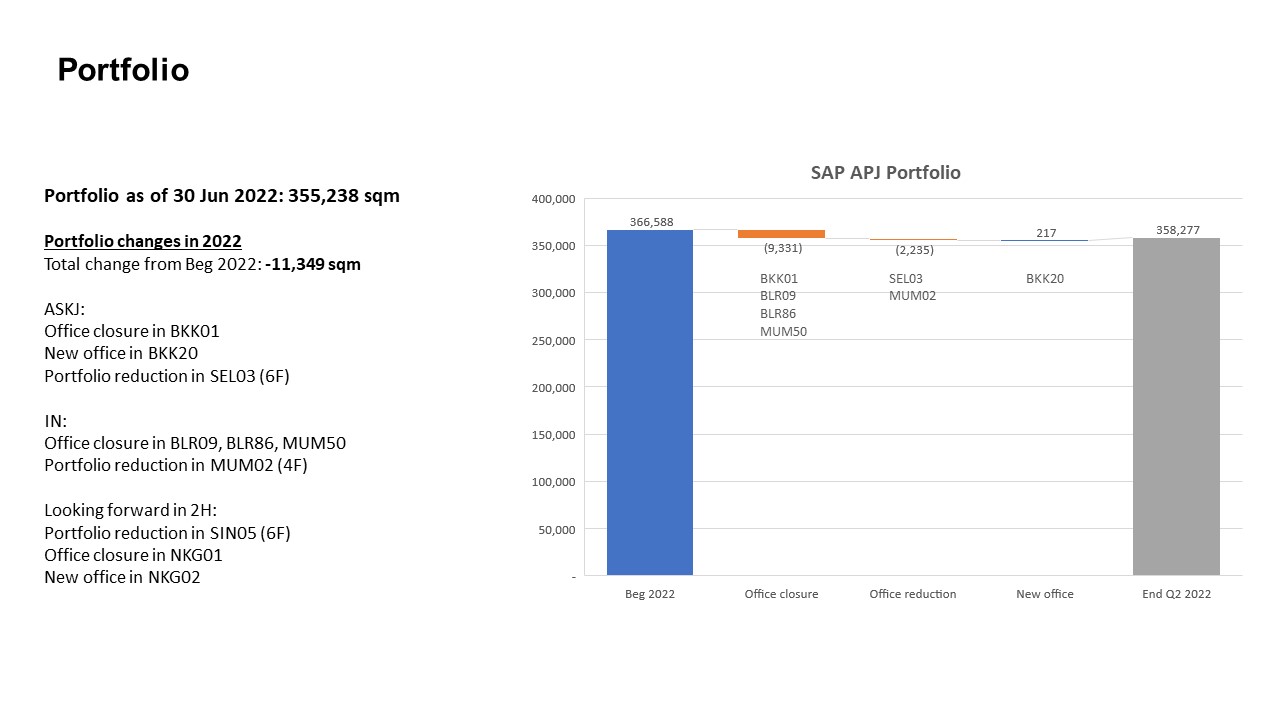This screenshot has height=720, width=1280.
Task: Select the "End Q2 2022" x-axis label
Action: pos(1177,594)
